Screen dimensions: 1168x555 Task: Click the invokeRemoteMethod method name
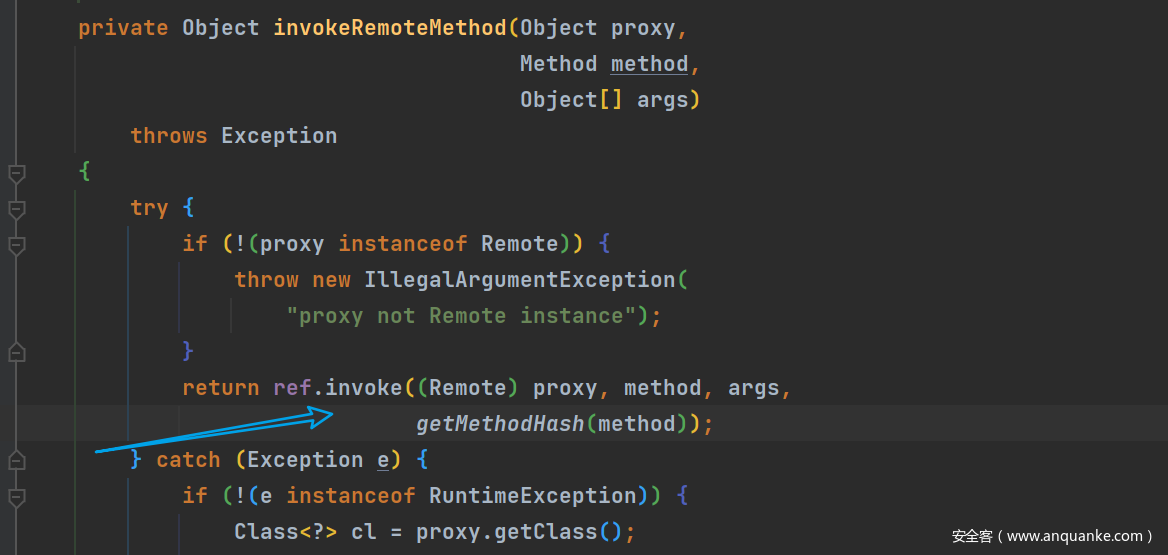pos(390,28)
